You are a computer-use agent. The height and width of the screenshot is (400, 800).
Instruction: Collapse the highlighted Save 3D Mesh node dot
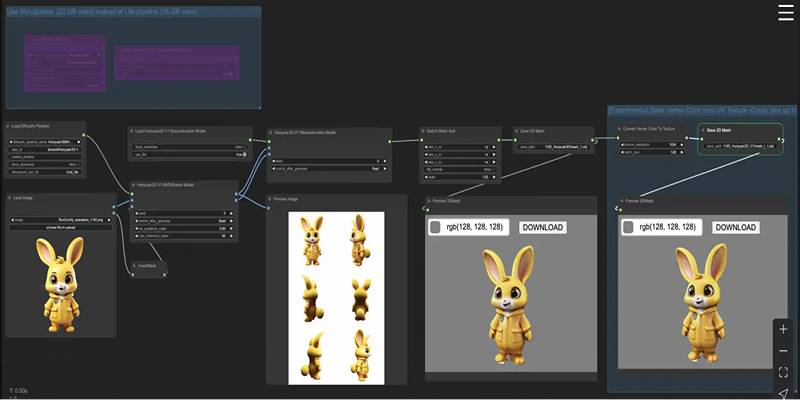pyautogui.click(x=702, y=131)
